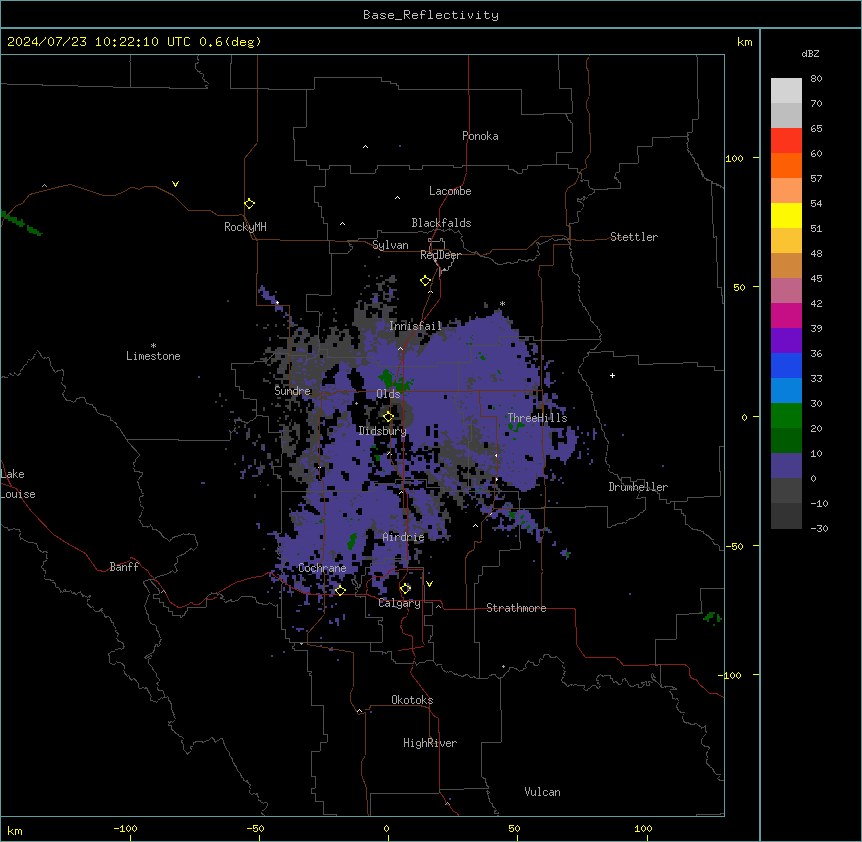Click the white plus marker northwest of Drumheller
Viewport: 862px width, 842px height.
coord(612,375)
